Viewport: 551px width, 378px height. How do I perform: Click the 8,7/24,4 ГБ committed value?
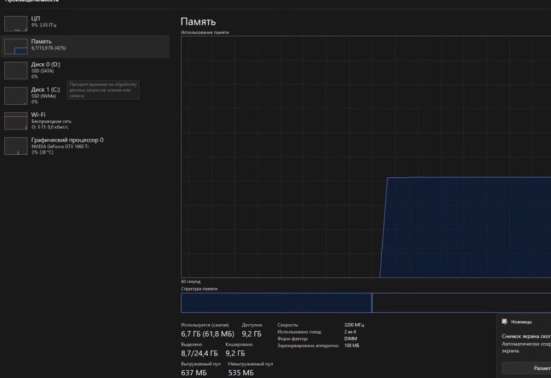tap(199, 353)
